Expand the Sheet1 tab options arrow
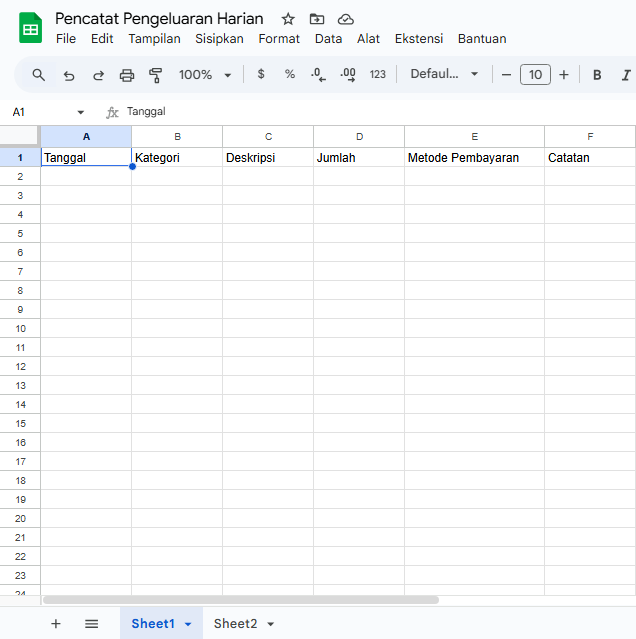636x639 pixels. [x=188, y=624]
